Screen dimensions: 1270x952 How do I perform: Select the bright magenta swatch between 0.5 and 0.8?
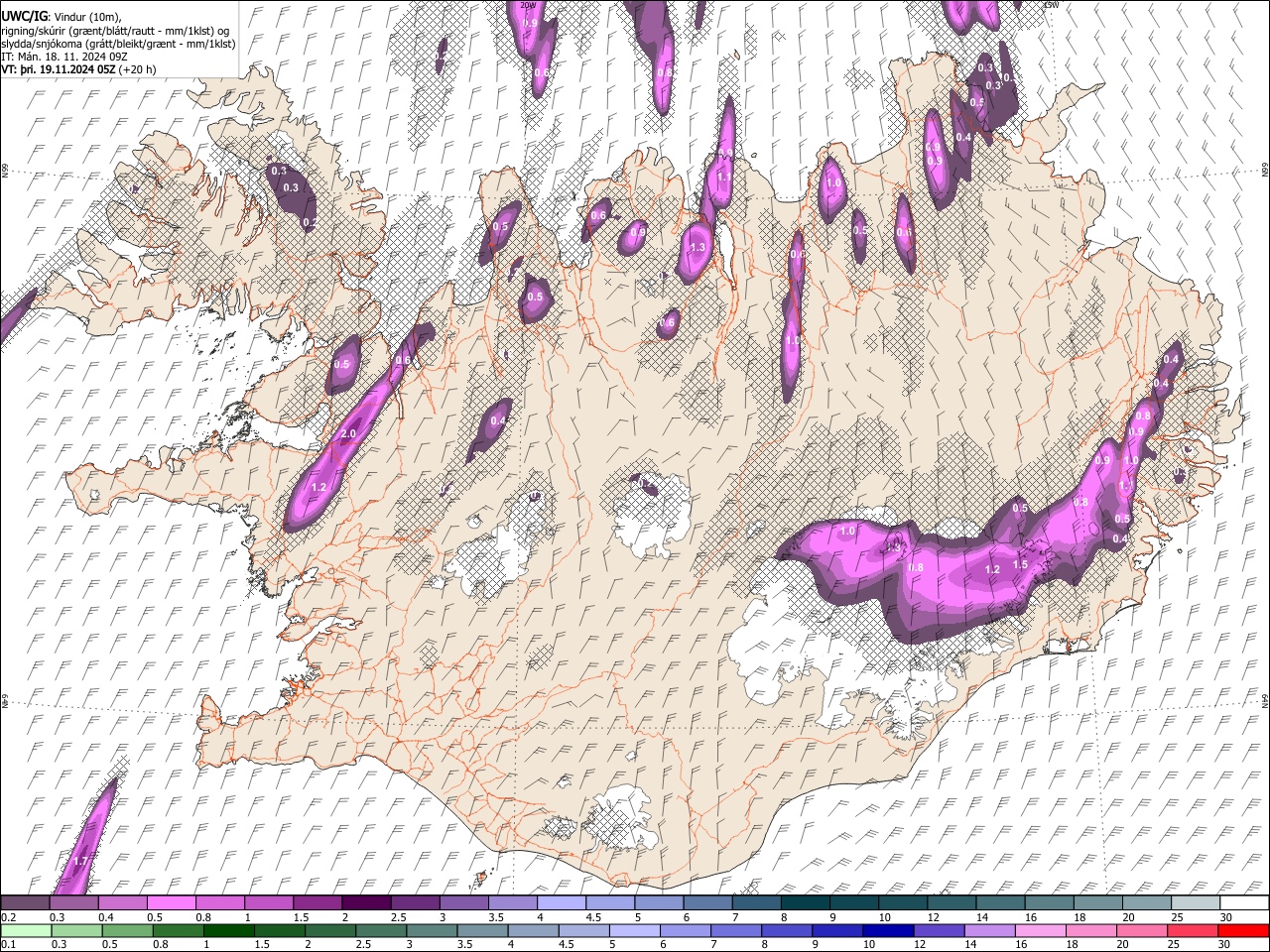pos(171,902)
